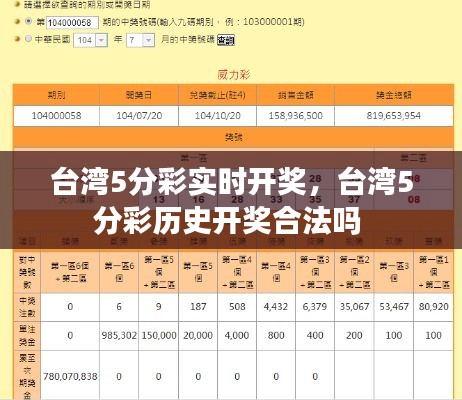Viewport: 462px width, 400px height.
Task: Click the winners count 187 cell
Action: [198, 307]
